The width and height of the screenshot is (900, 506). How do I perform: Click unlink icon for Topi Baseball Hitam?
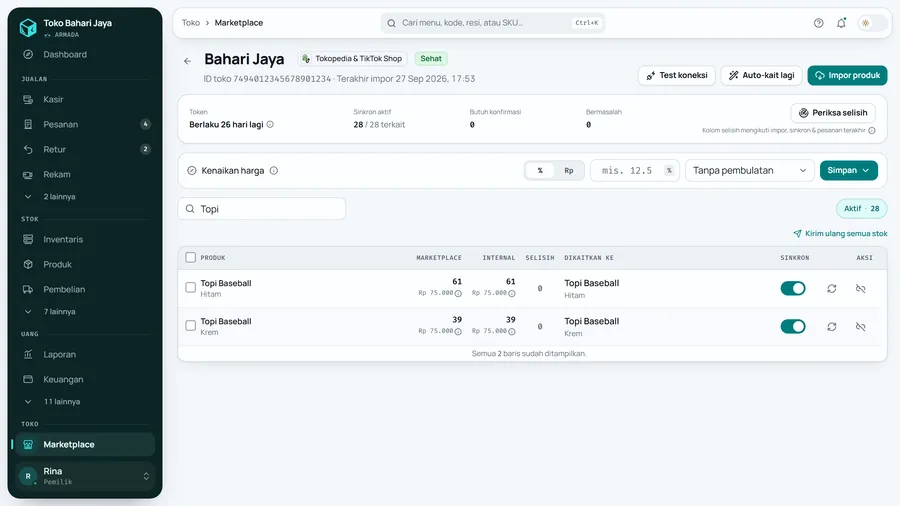click(860, 289)
